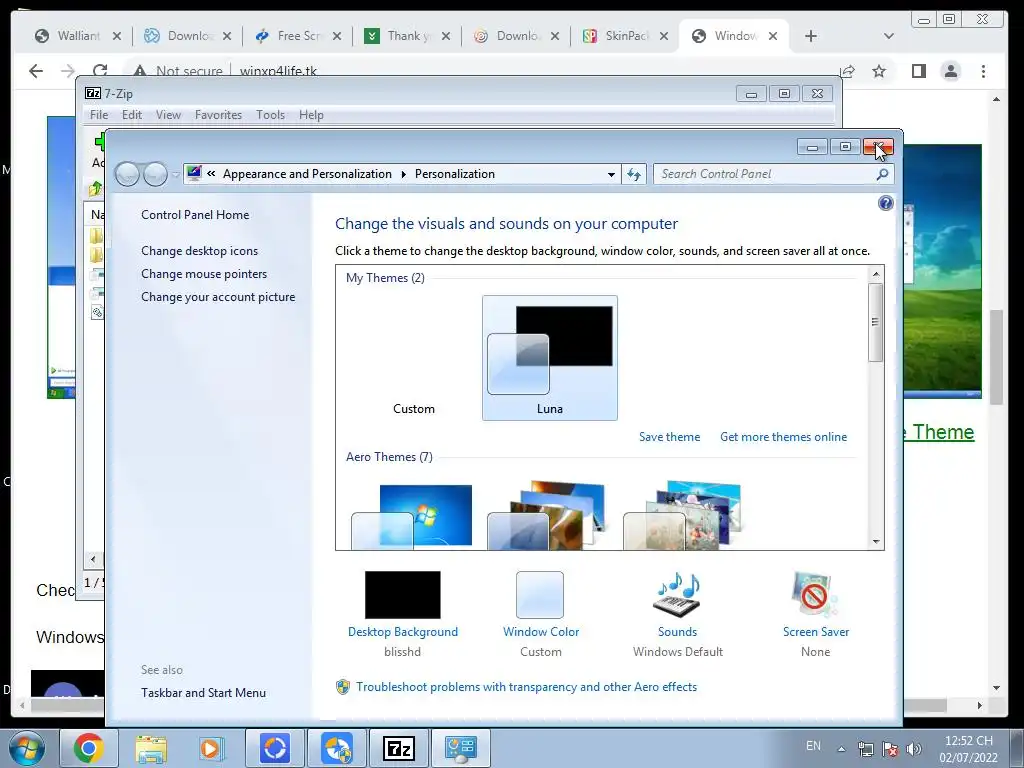Click the Save theme link
Screen dimensions: 1024x768
(x=669, y=437)
